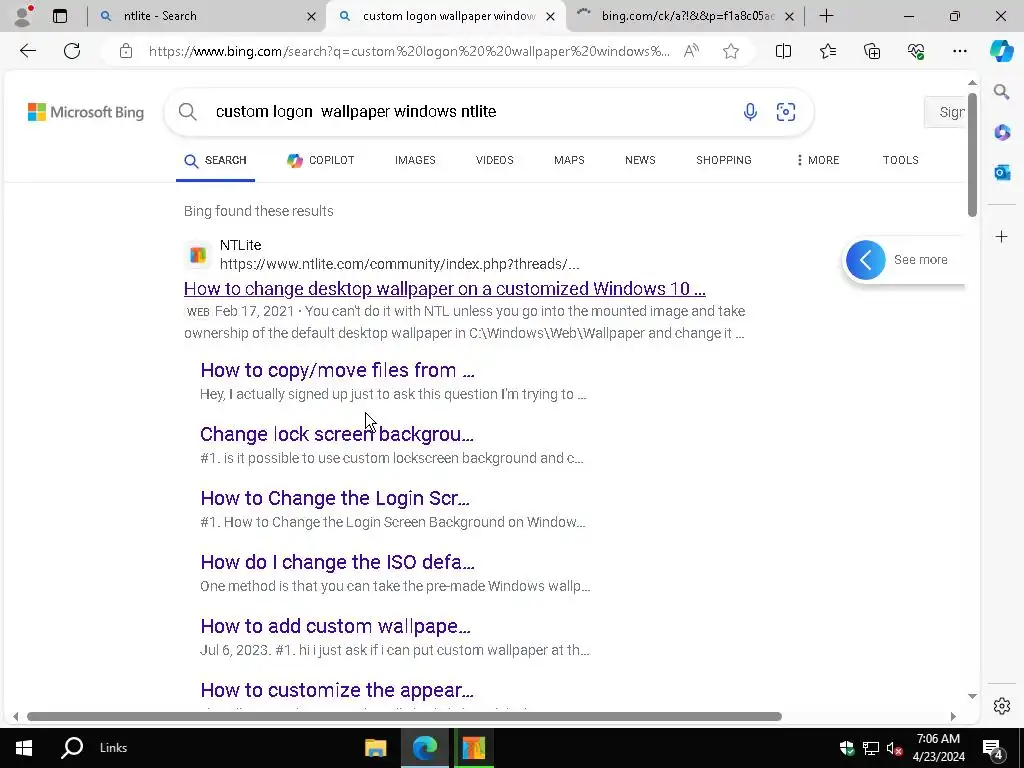
Task: Select the NEWS search tab
Action: (640, 160)
